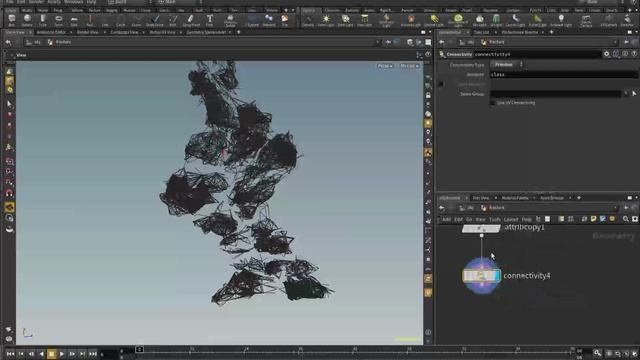Click the connectivity4 node name field
The height and width of the screenshot is (360, 640).
coord(537,54)
